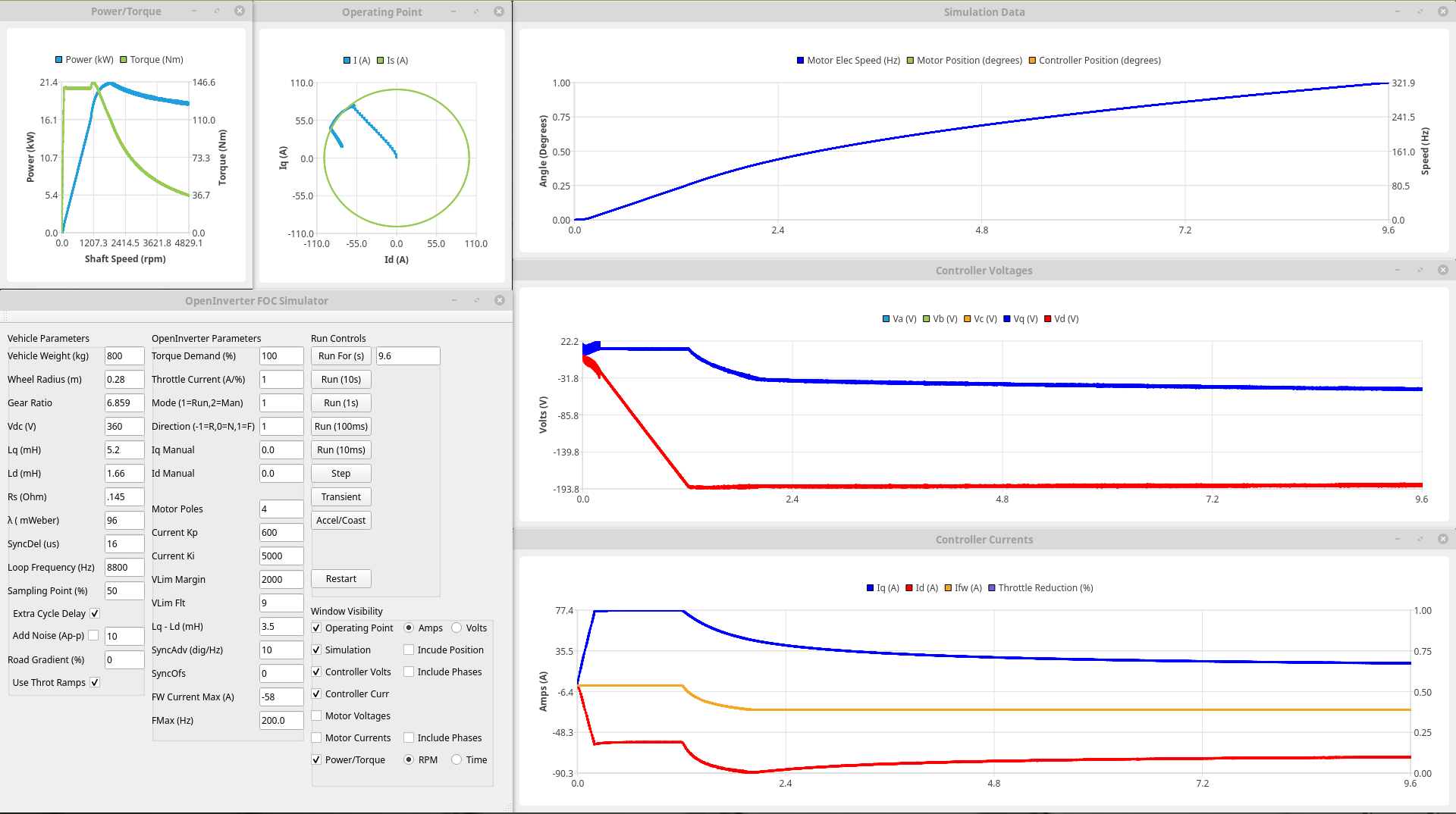Image resolution: width=1456 pixels, height=814 pixels.
Task: Click the Vd (V) legend marker
Action: (1048, 319)
